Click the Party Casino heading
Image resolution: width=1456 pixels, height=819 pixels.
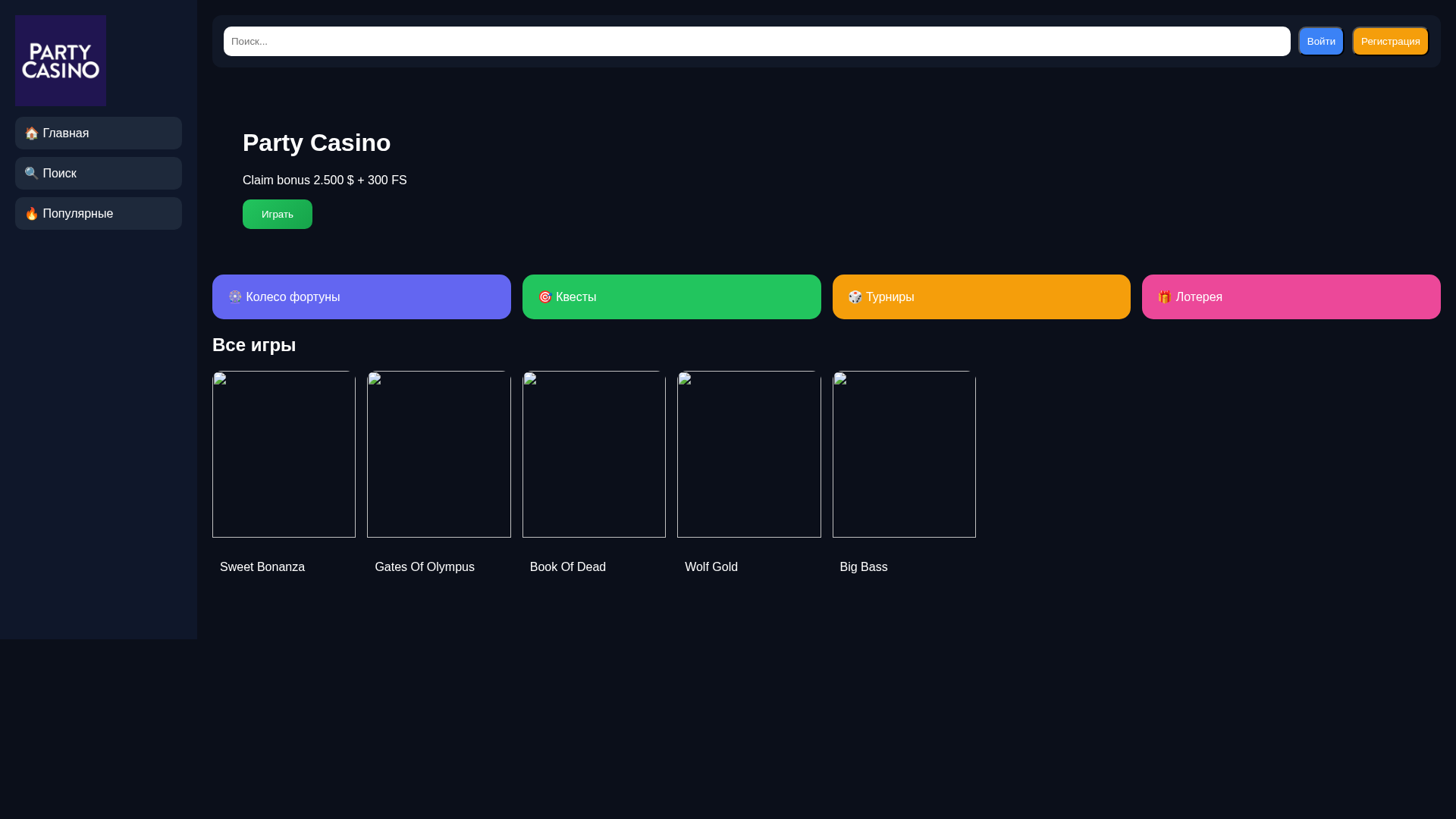(x=316, y=143)
